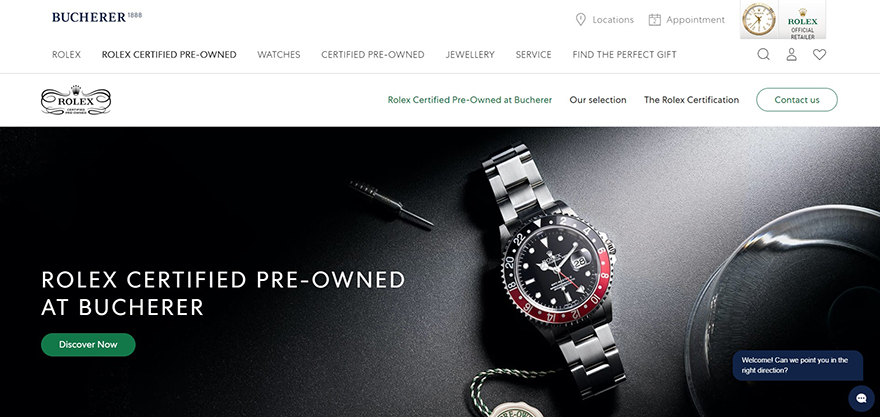Click the Locations pin icon
This screenshot has height=417, width=880.
click(x=581, y=20)
